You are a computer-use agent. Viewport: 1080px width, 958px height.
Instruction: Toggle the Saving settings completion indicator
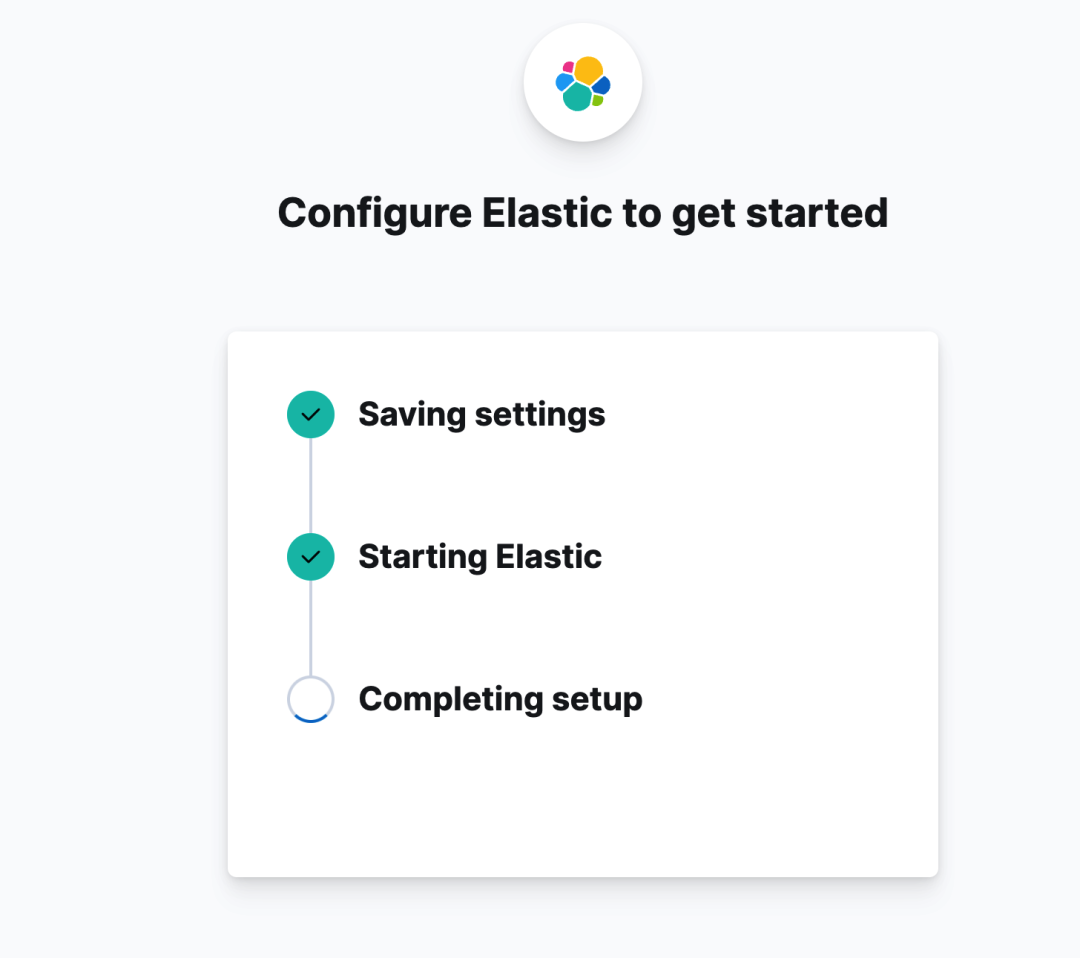point(310,414)
